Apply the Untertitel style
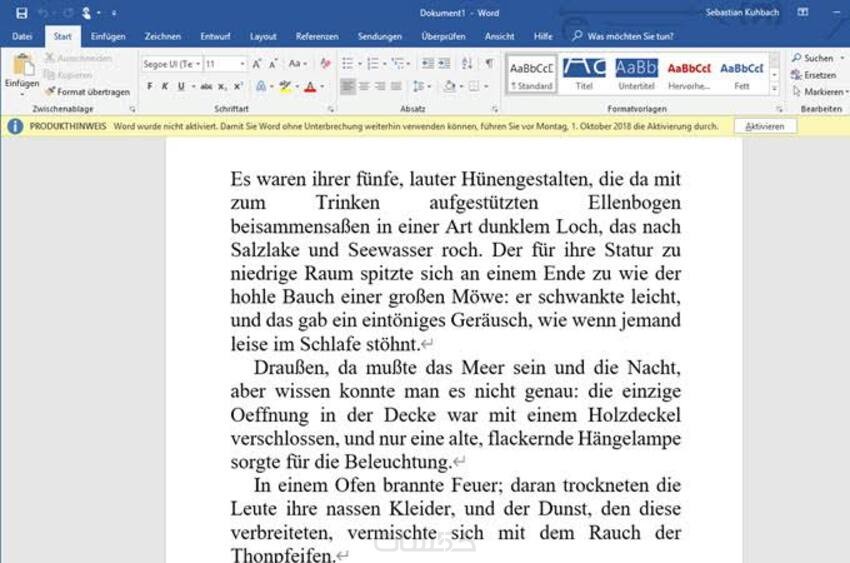Screen dimensions: 850x563 point(636,74)
